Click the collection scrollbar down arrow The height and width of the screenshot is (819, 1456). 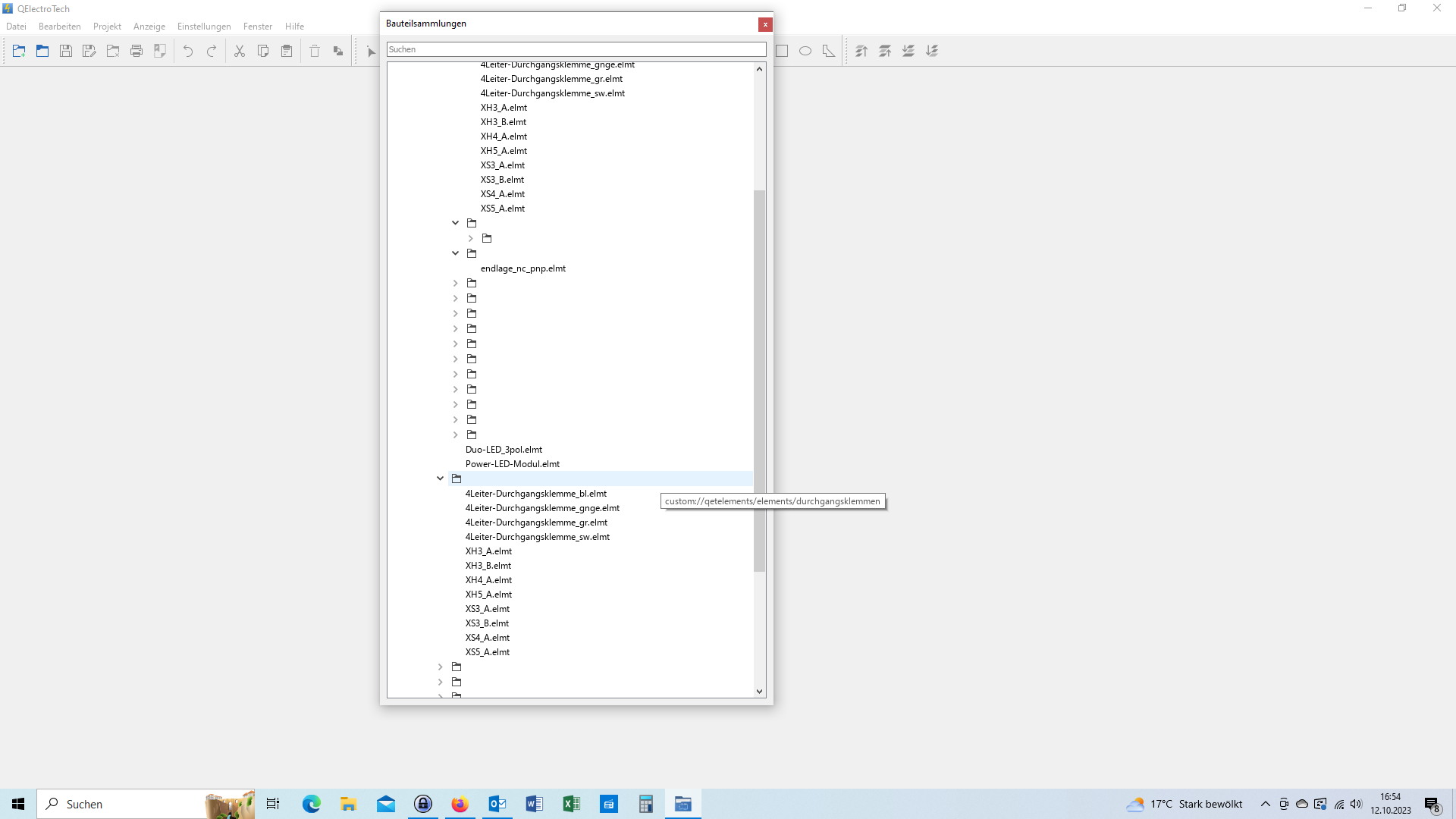759,691
